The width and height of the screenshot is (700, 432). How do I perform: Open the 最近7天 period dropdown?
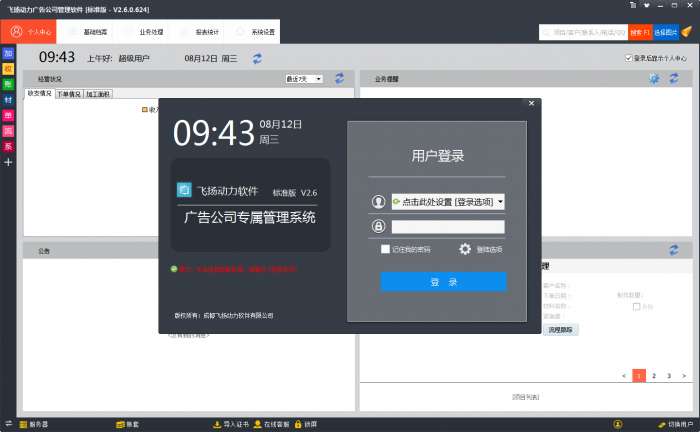click(304, 79)
